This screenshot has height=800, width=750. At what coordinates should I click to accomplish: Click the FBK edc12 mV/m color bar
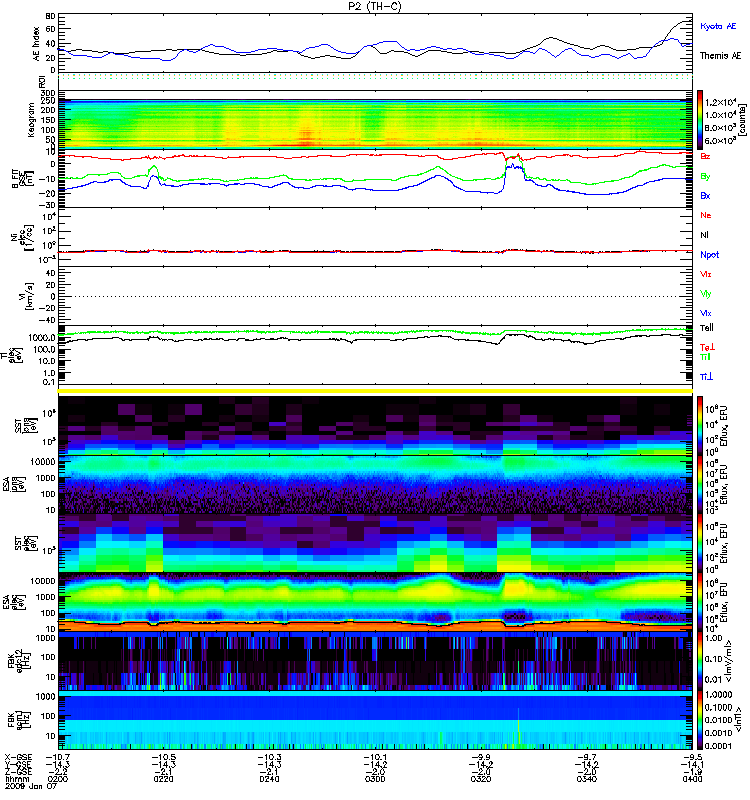click(x=700, y=661)
